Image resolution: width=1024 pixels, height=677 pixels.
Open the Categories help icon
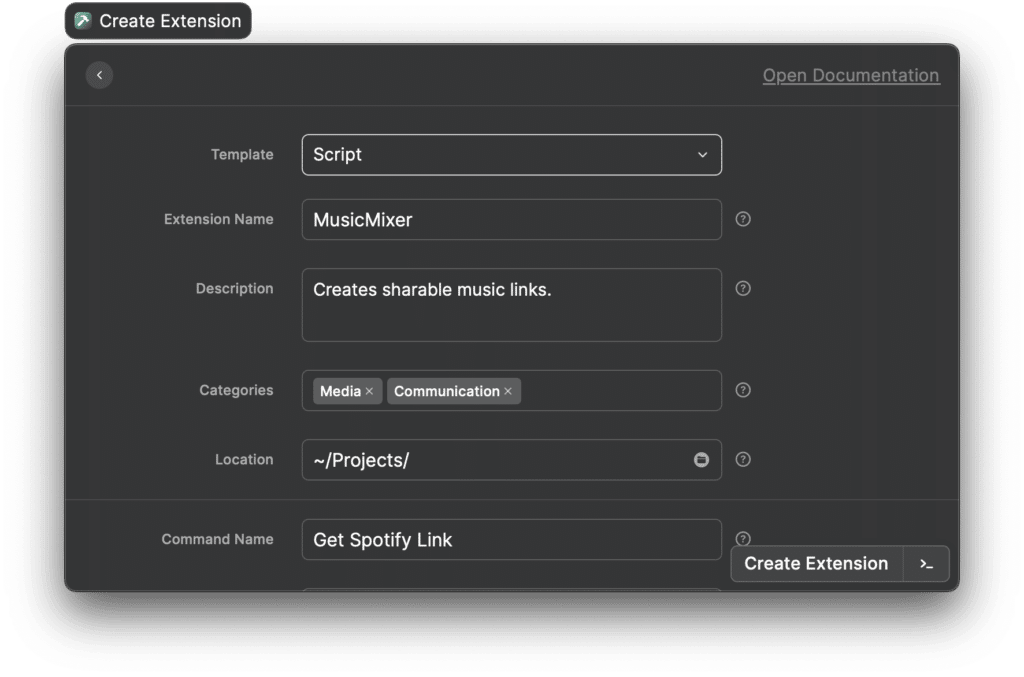(x=743, y=390)
